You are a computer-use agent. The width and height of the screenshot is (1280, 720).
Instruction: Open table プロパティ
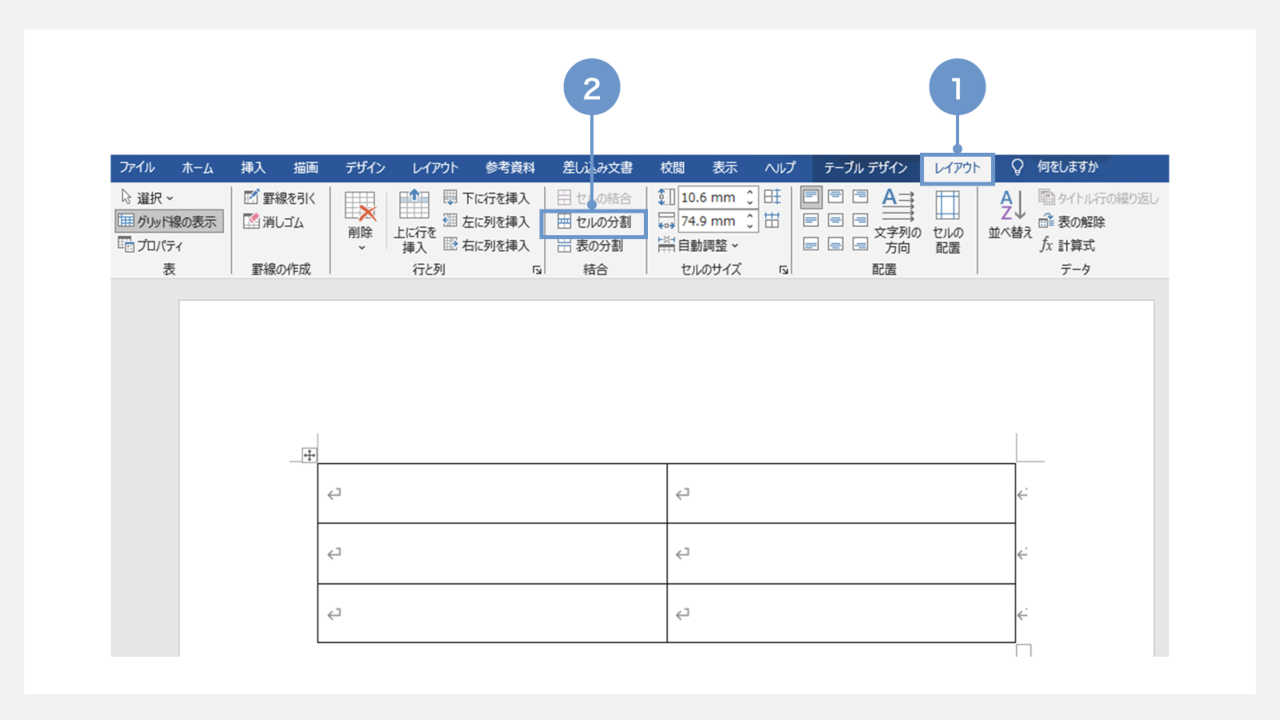pyautogui.click(x=151, y=245)
